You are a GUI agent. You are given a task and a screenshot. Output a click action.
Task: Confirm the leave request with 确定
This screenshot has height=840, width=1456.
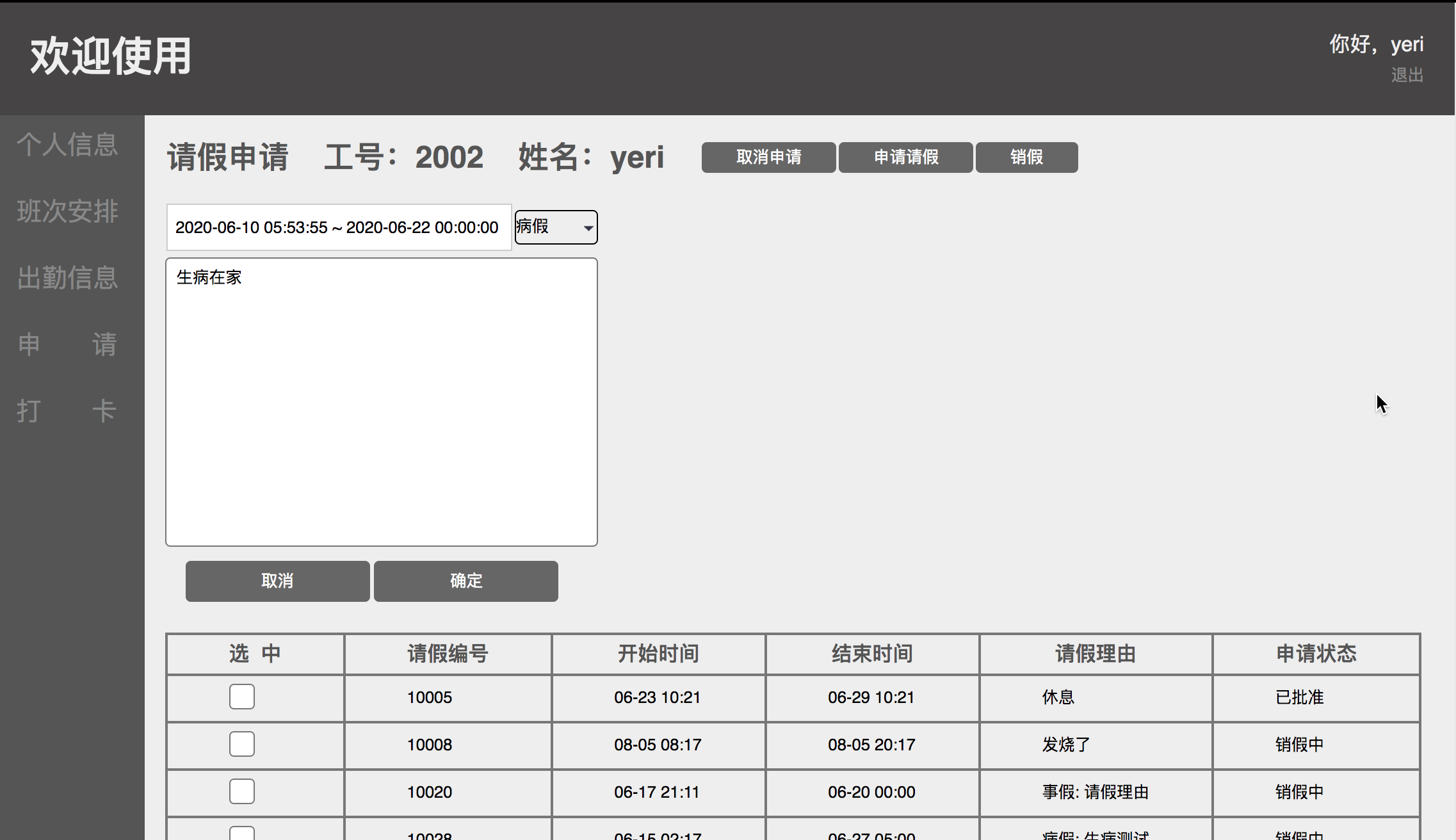(x=465, y=581)
